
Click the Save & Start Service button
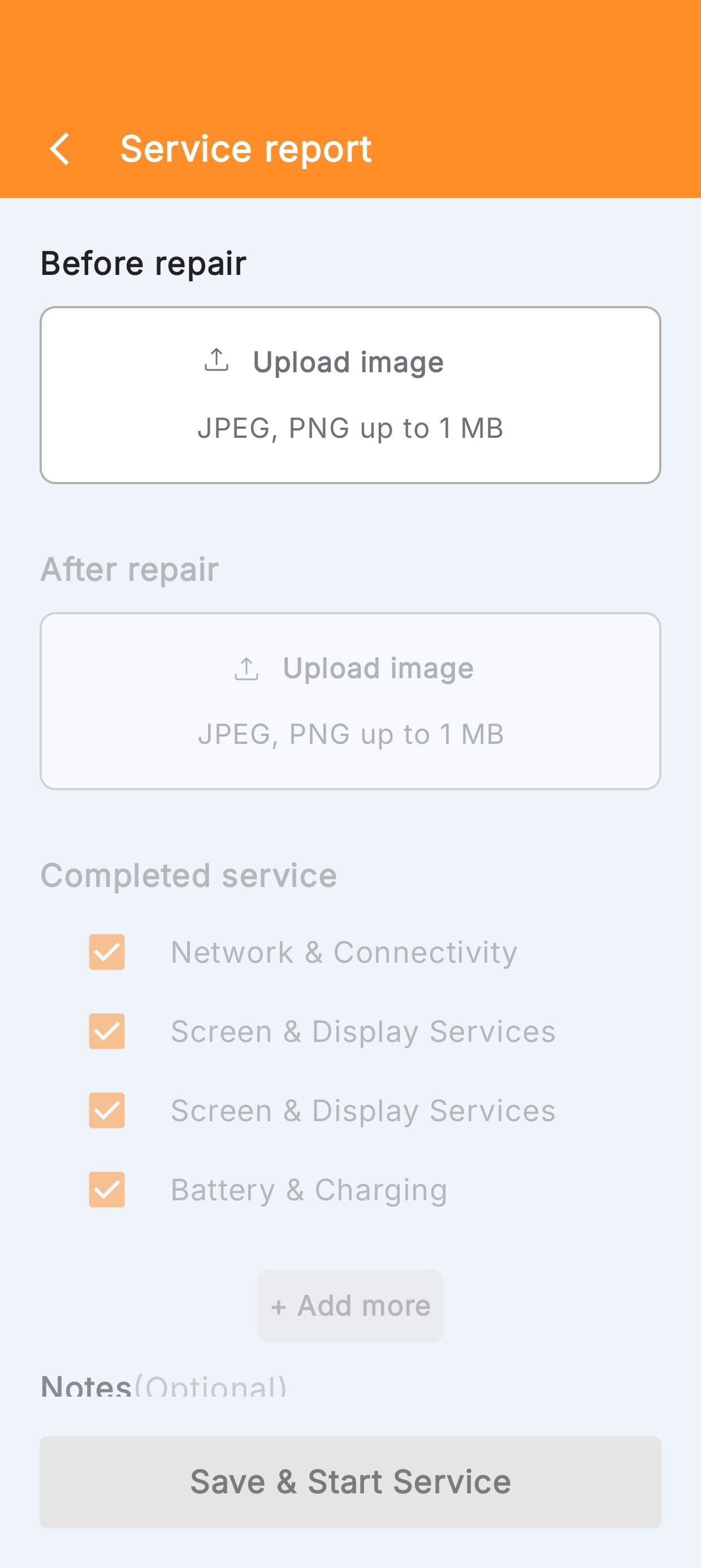pos(350,1482)
